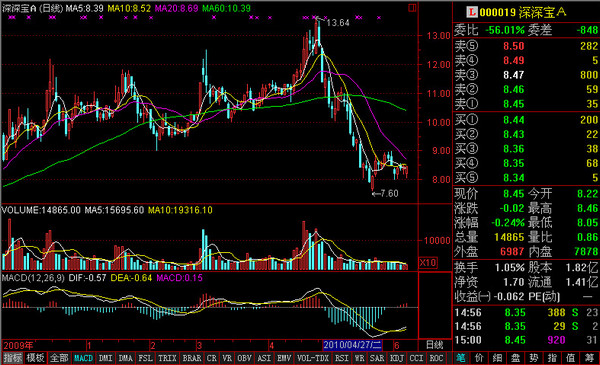Click the X10 volume scale label
Screen dimensions: 600x365
point(428,262)
